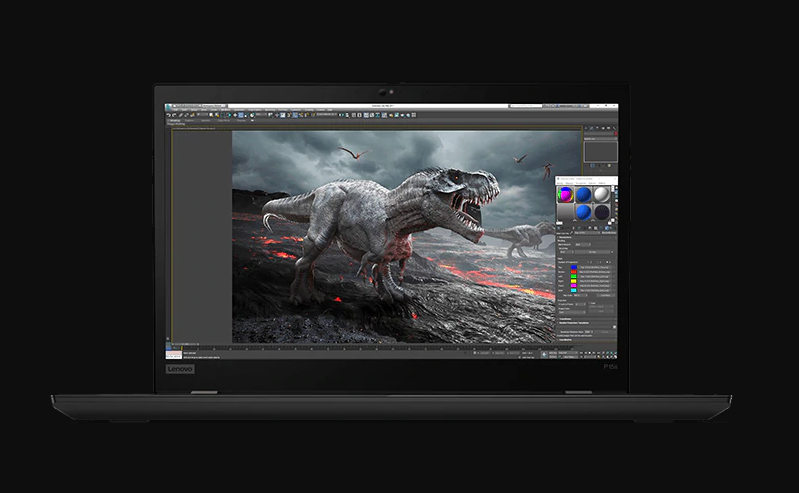Open the reference coordinate system dropdown

[260, 115]
